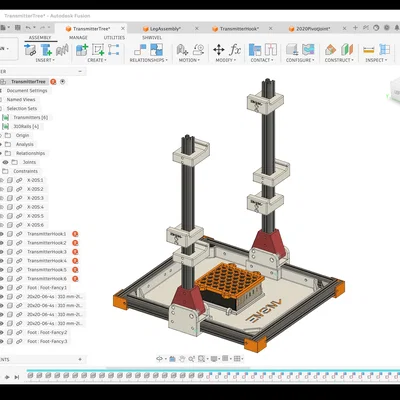Select the X-205:3 component in browser

pyautogui.click(x=35, y=198)
